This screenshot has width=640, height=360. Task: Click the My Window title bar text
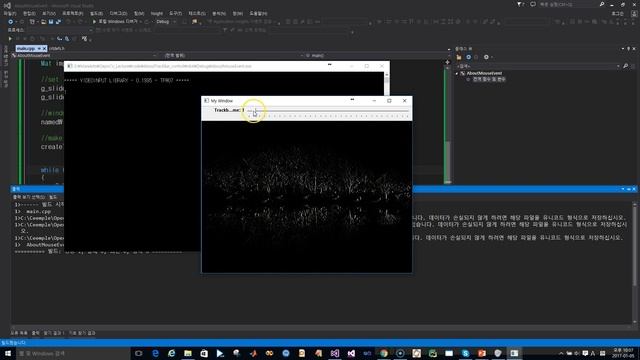(x=222, y=101)
